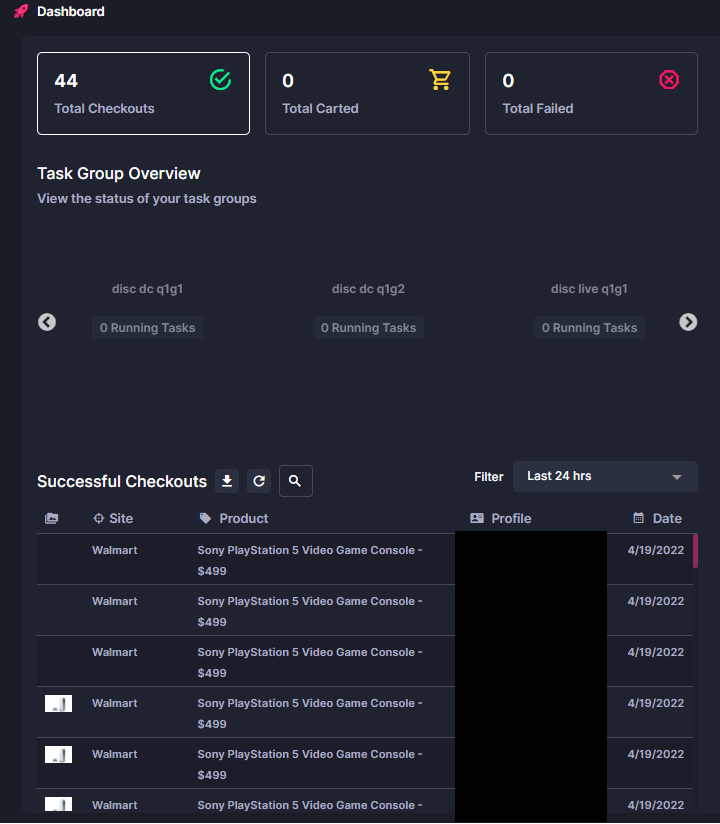
Task: Click the yellow cart icon on Total Carted
Action: coord(440,80)
